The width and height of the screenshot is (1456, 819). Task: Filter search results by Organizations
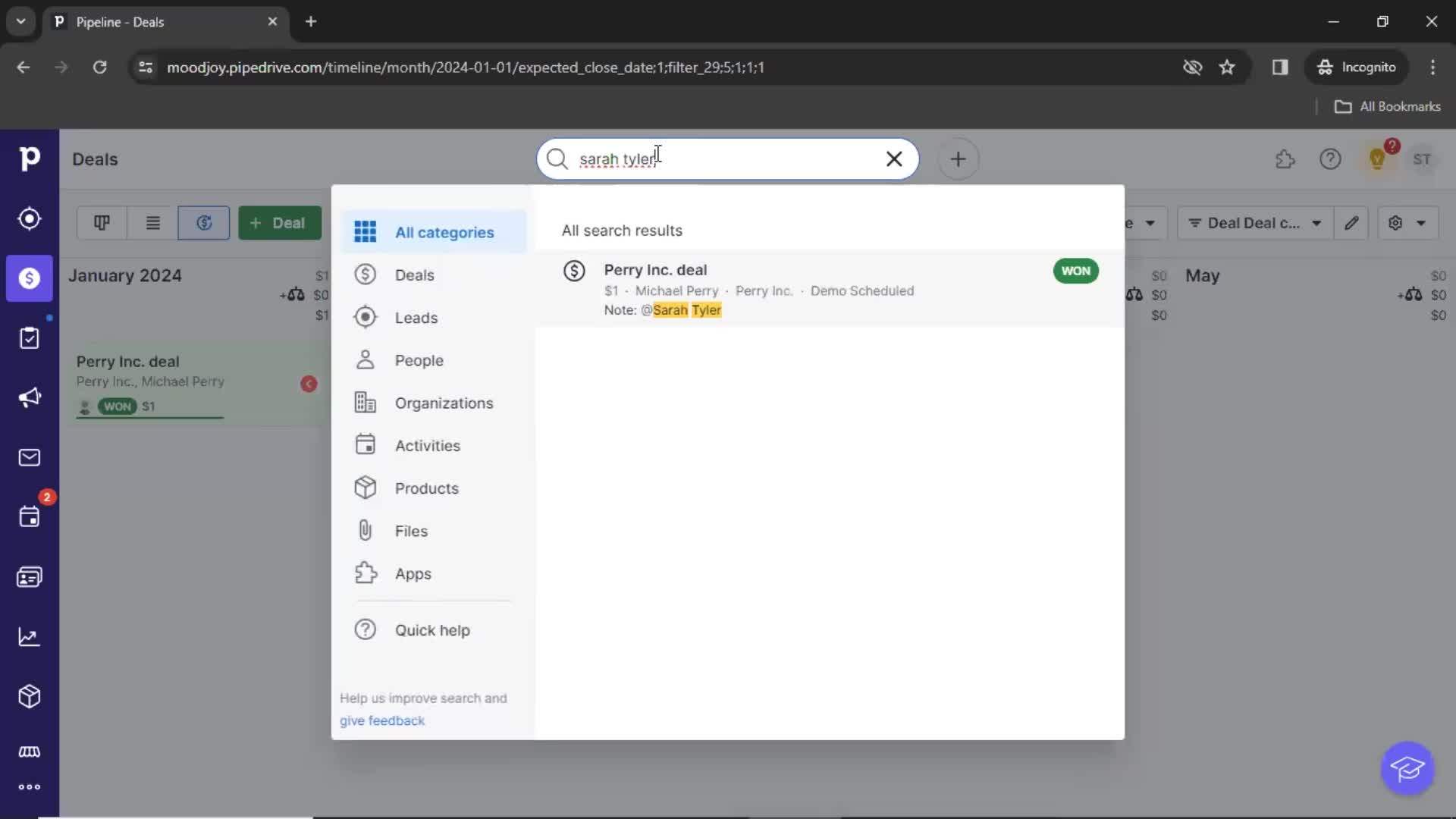pos(434,403)
